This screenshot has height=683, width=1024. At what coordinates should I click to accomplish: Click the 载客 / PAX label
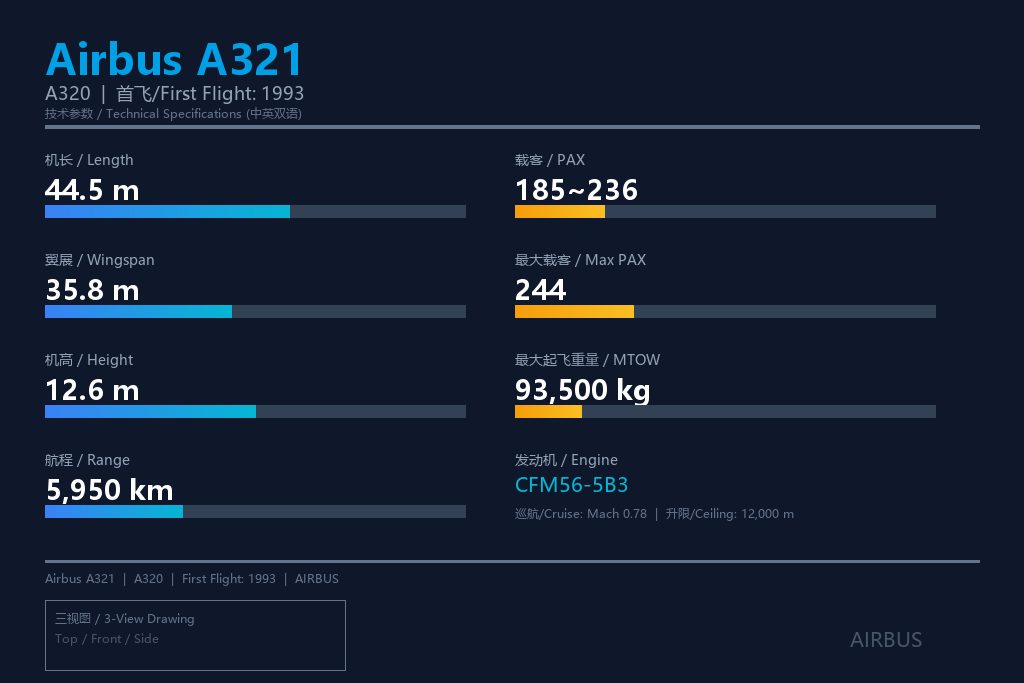click(550, 160)
